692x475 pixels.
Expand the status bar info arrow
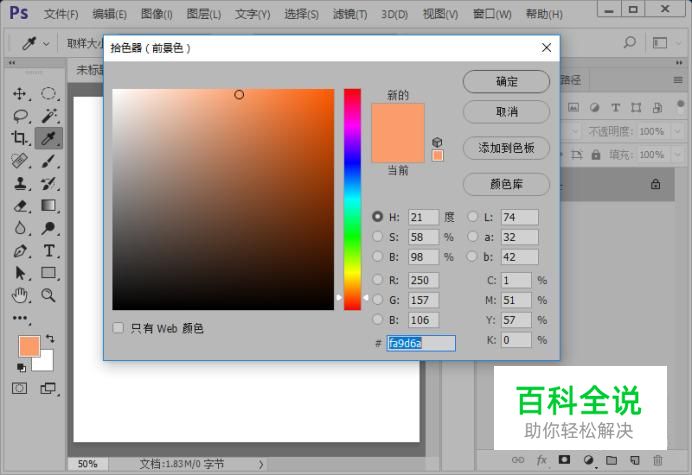(x=261, y=464)
